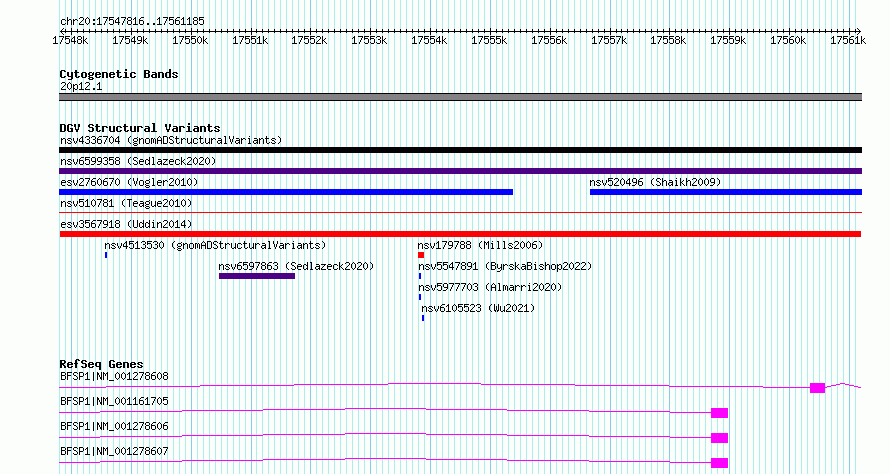This screenshot has height=474, width=890.
Task: Click exon box of BFSP1 NM_001278608
Action: (817, 388)
